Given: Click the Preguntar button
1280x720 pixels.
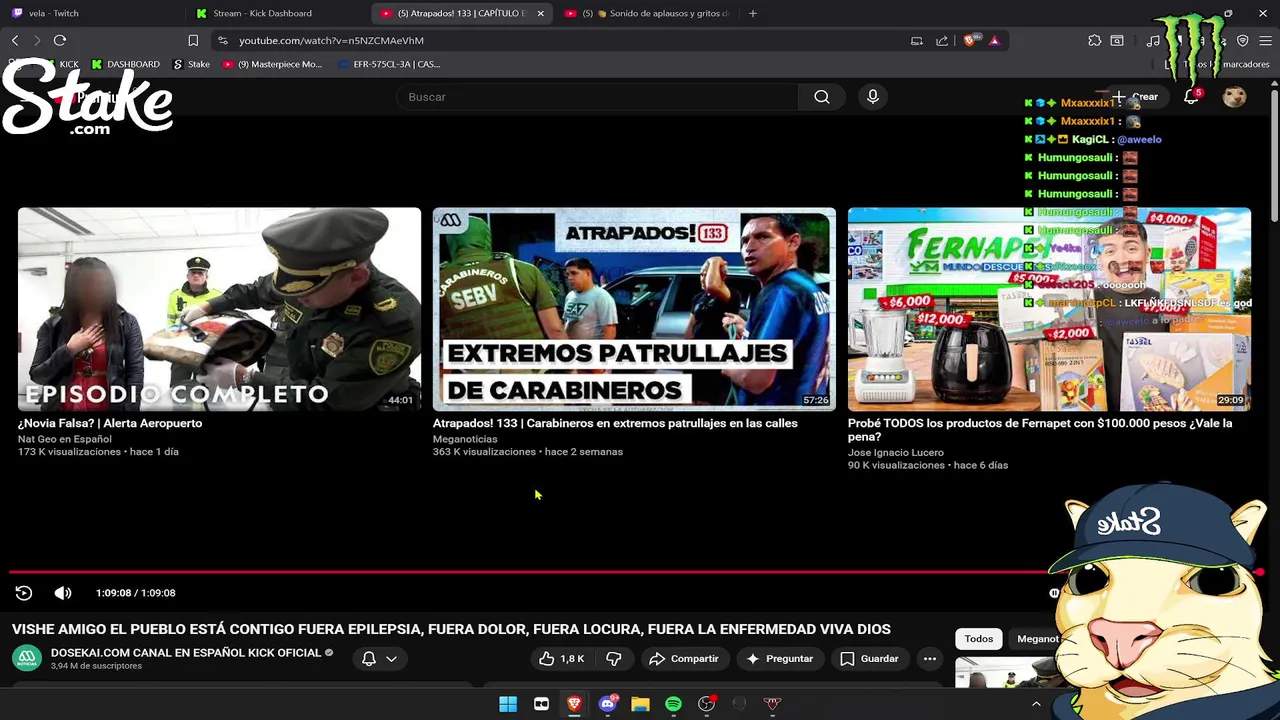Looking at the screenshot, I should pos(779,659).
